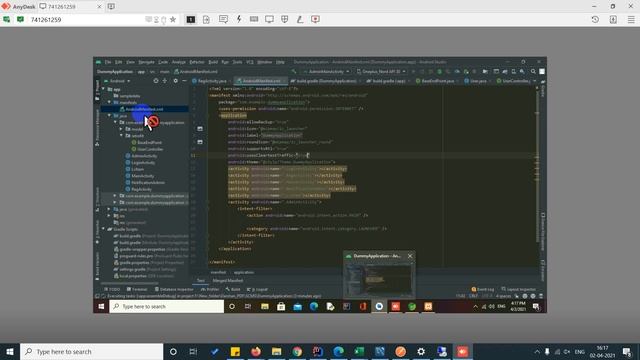Image resolution: width=640 pixels, height=360 pixels.
Task: Open new AnyDesk session tab button
Action: pos(111,7)
